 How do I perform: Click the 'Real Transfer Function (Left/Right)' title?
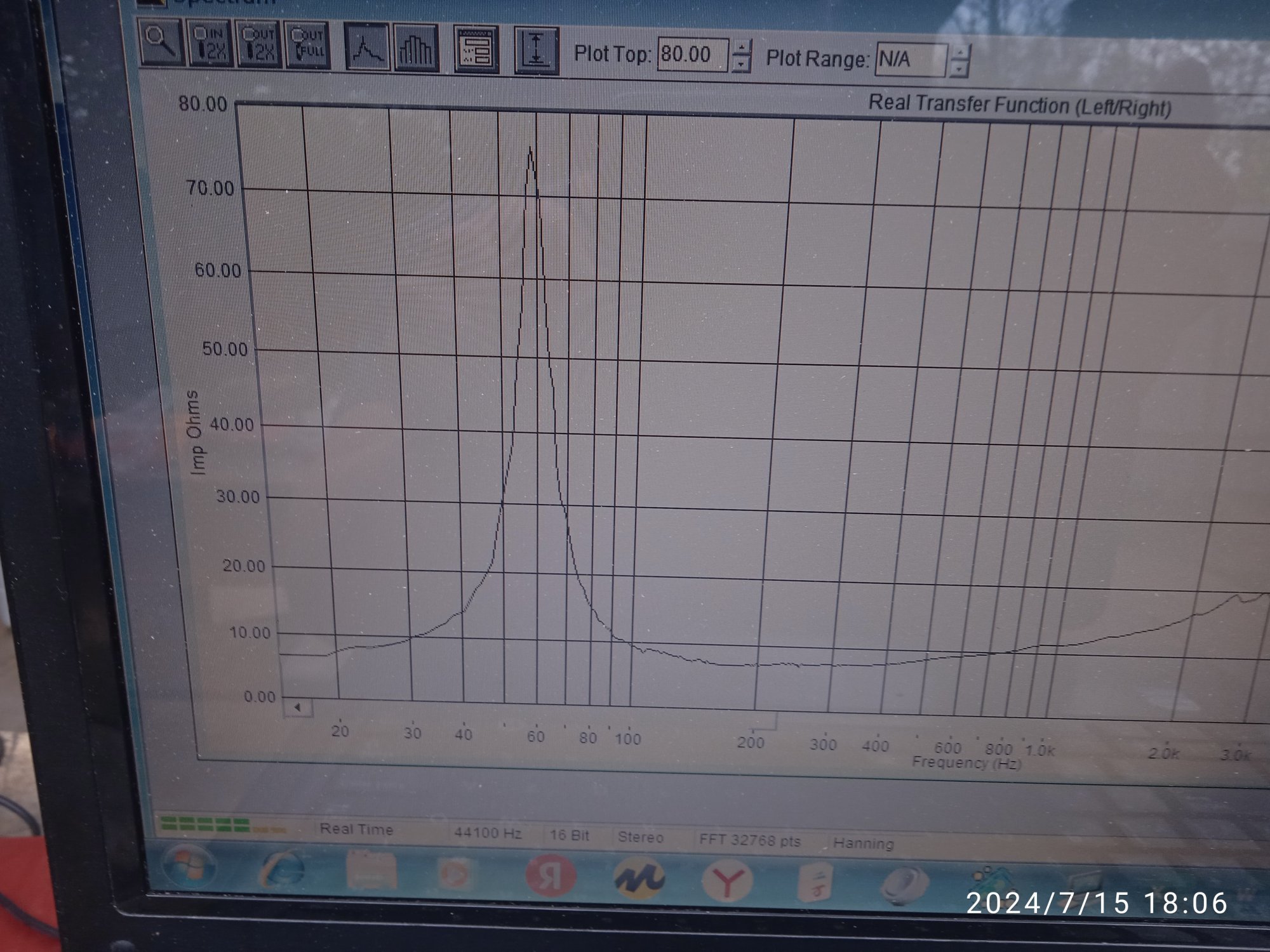tap(1020, 106)
